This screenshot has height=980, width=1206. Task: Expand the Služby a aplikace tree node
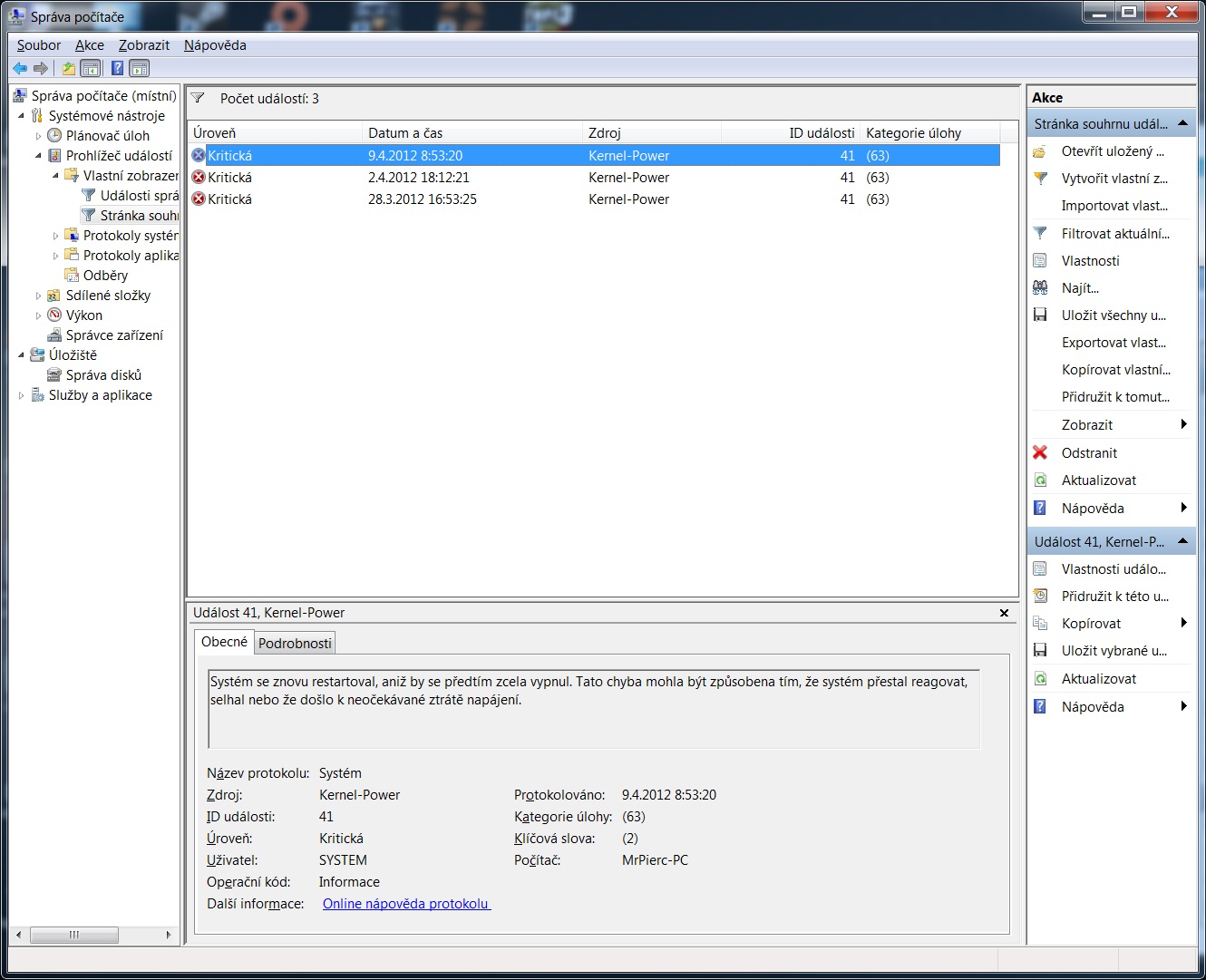tap(22, 395)
